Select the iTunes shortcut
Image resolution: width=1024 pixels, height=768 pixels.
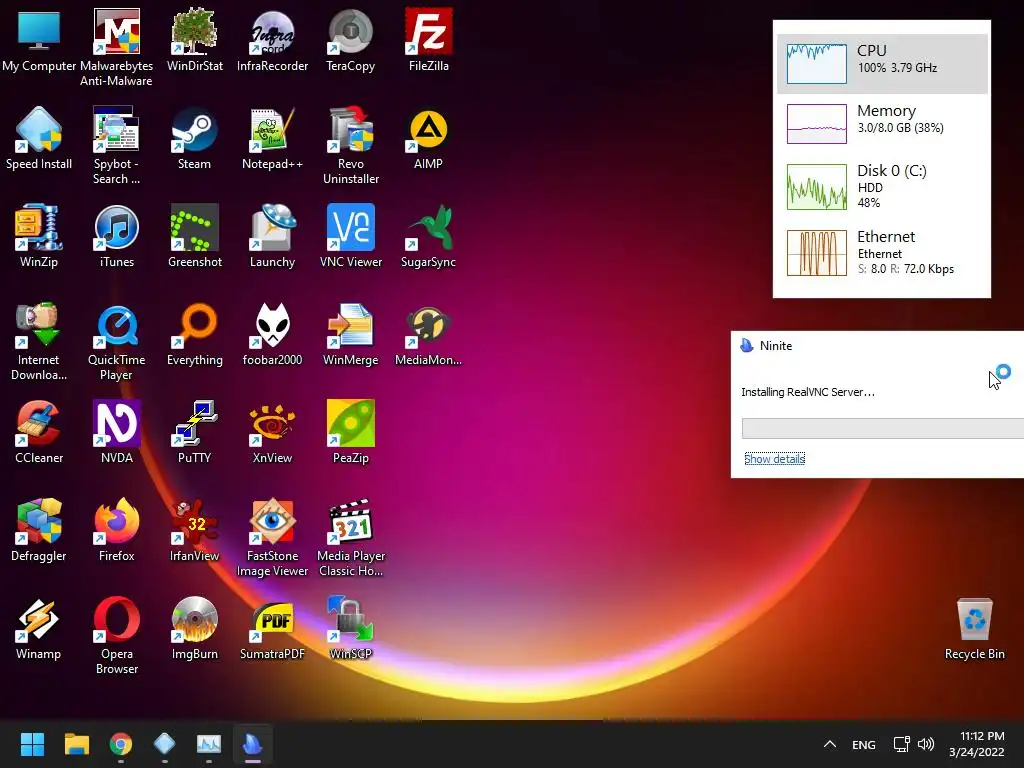pyautogui.click(x=116, y=235)
